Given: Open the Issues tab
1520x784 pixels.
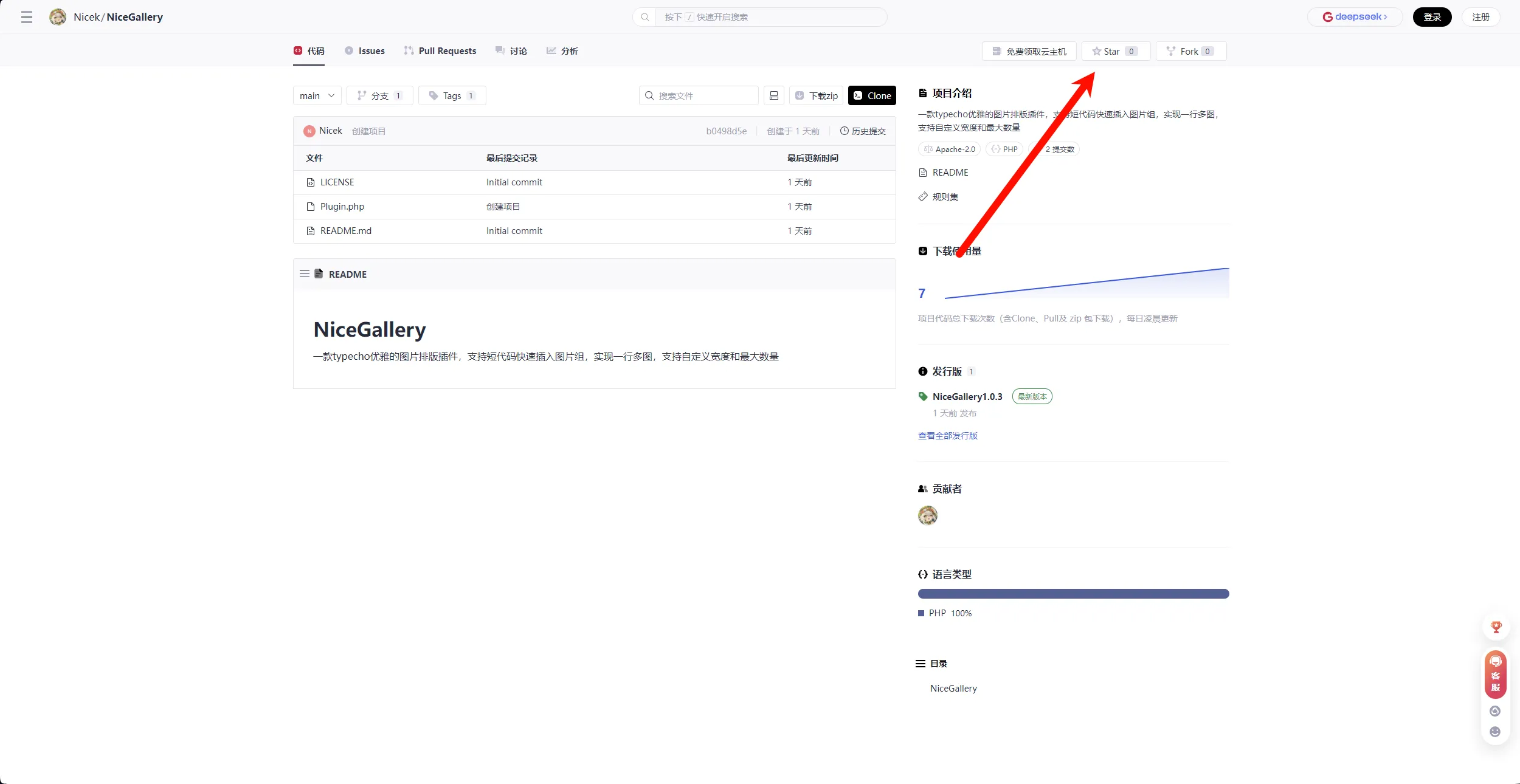Looking at the screenshot, I should [x=365, y=51].
